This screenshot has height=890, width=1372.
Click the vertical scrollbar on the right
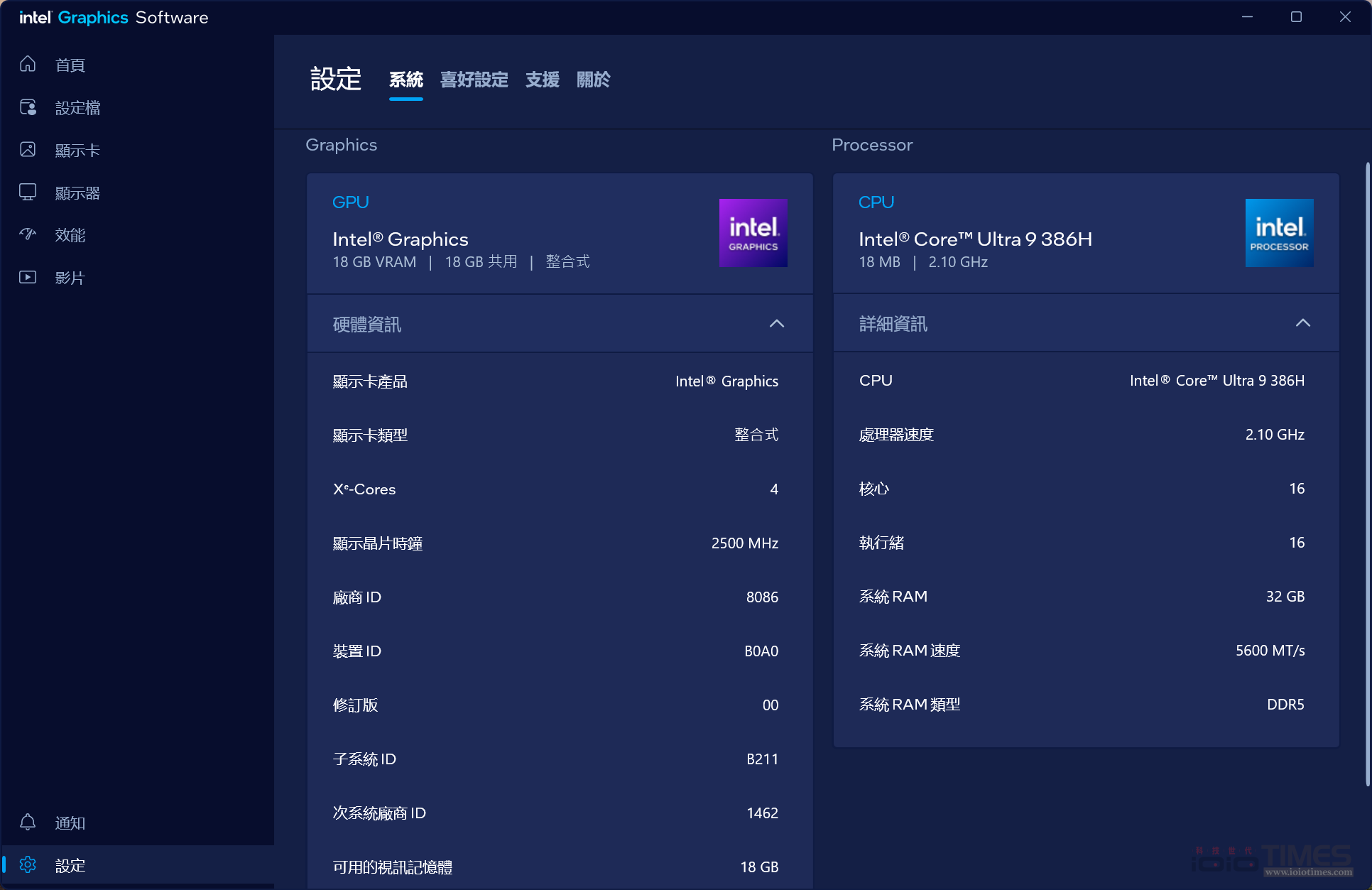tap(1367, 474)
